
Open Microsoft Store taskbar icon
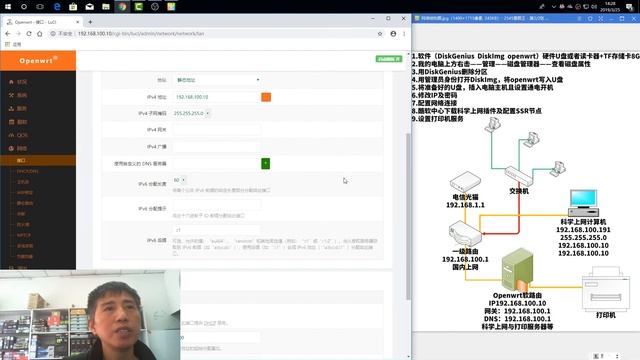[73, 7]
